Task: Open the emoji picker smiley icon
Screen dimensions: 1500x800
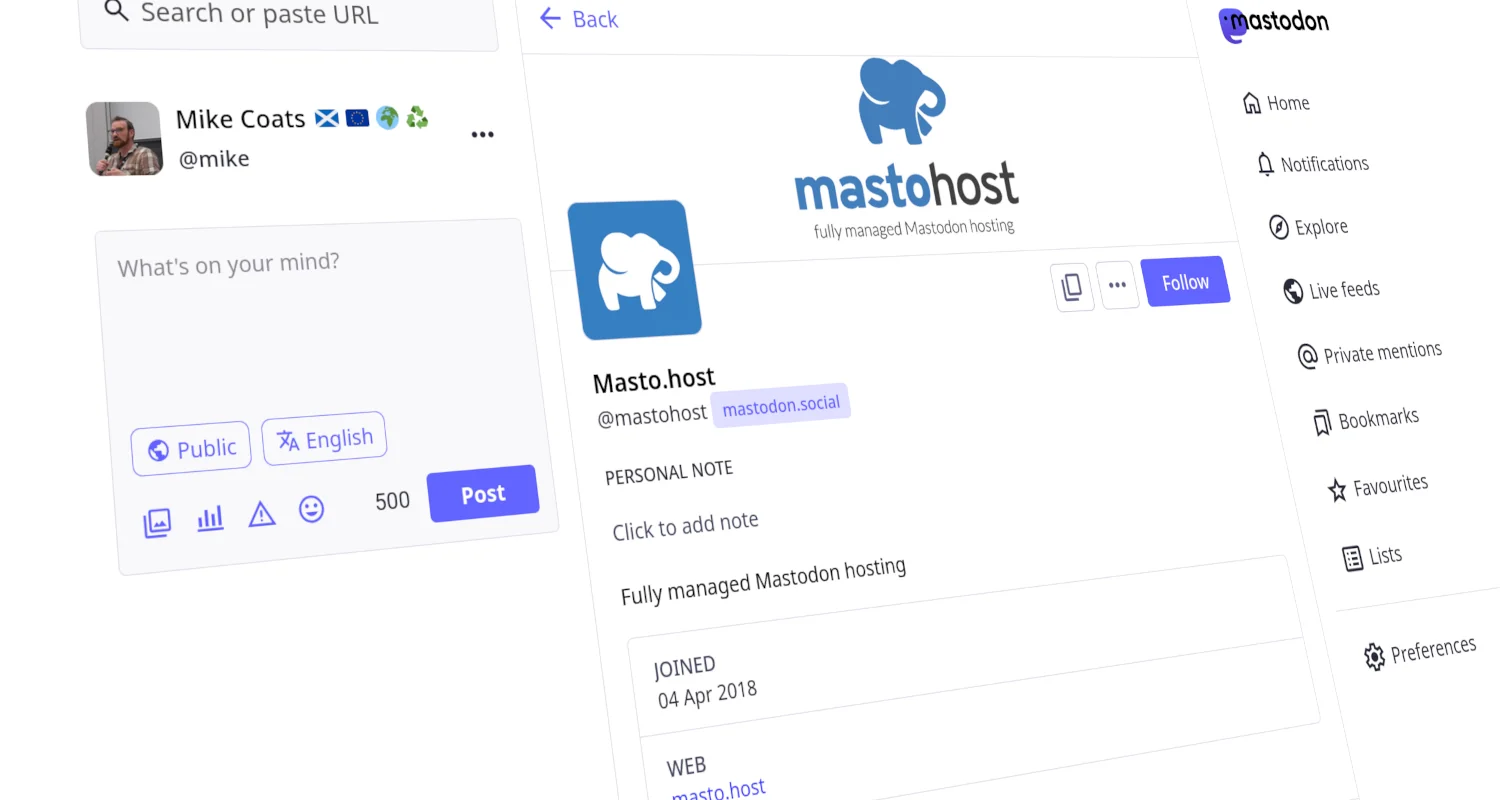Action: point(312,509)
